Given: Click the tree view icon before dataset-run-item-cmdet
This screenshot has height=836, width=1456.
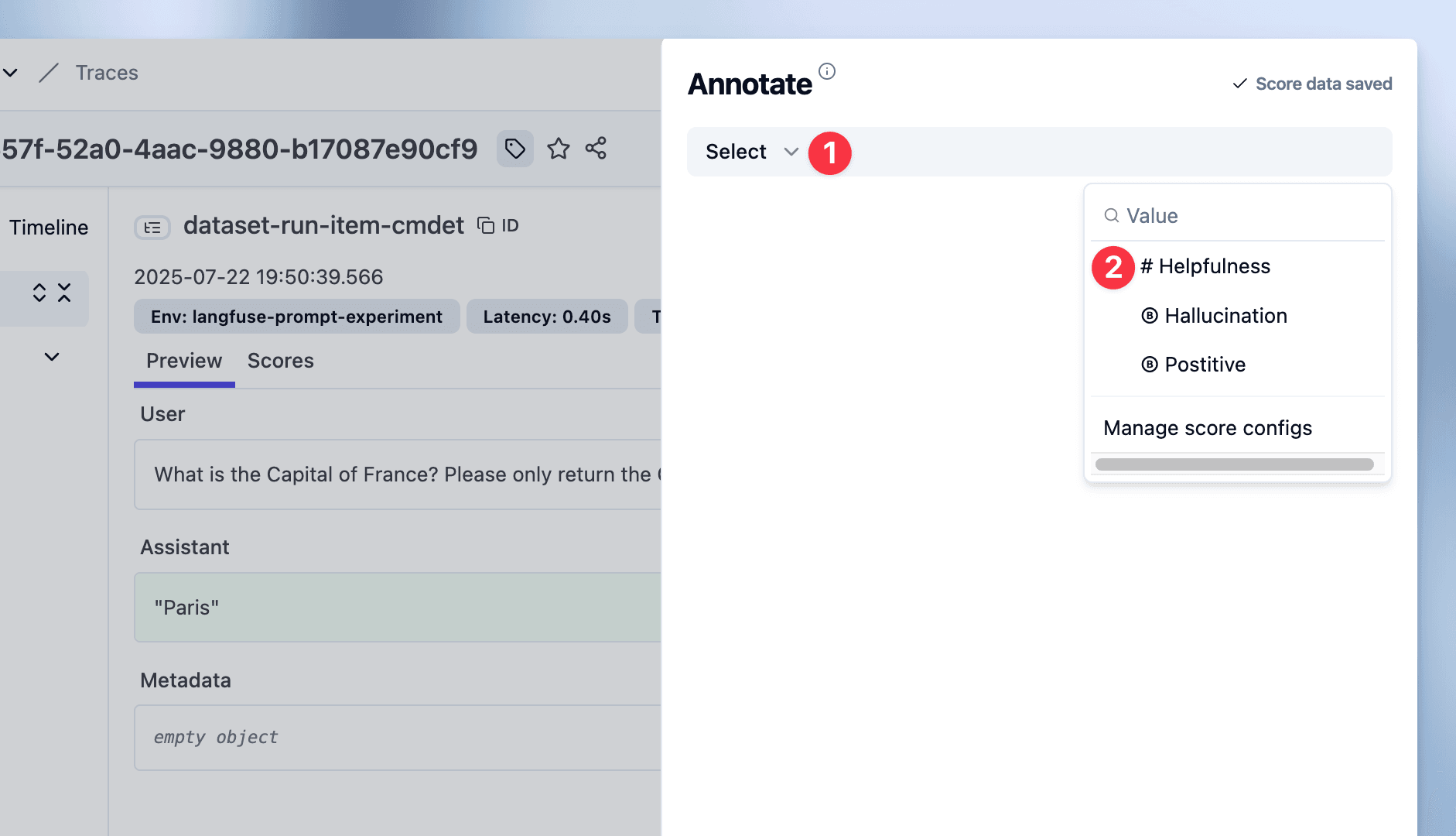Looking at the screenshot, I should coord(152,227).
